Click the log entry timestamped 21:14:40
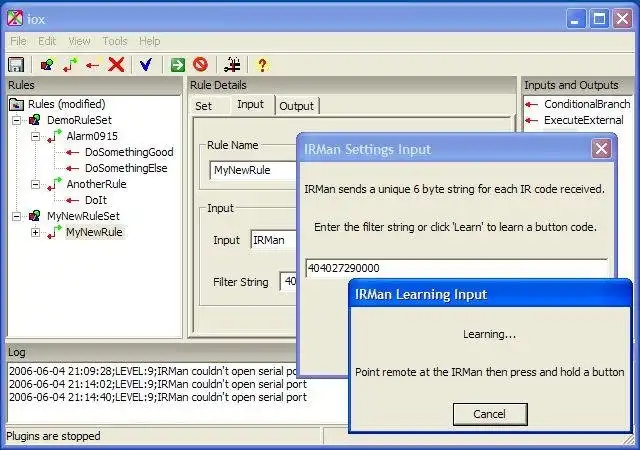Screen dimensions: 640x450 click(x=158, y=397)
